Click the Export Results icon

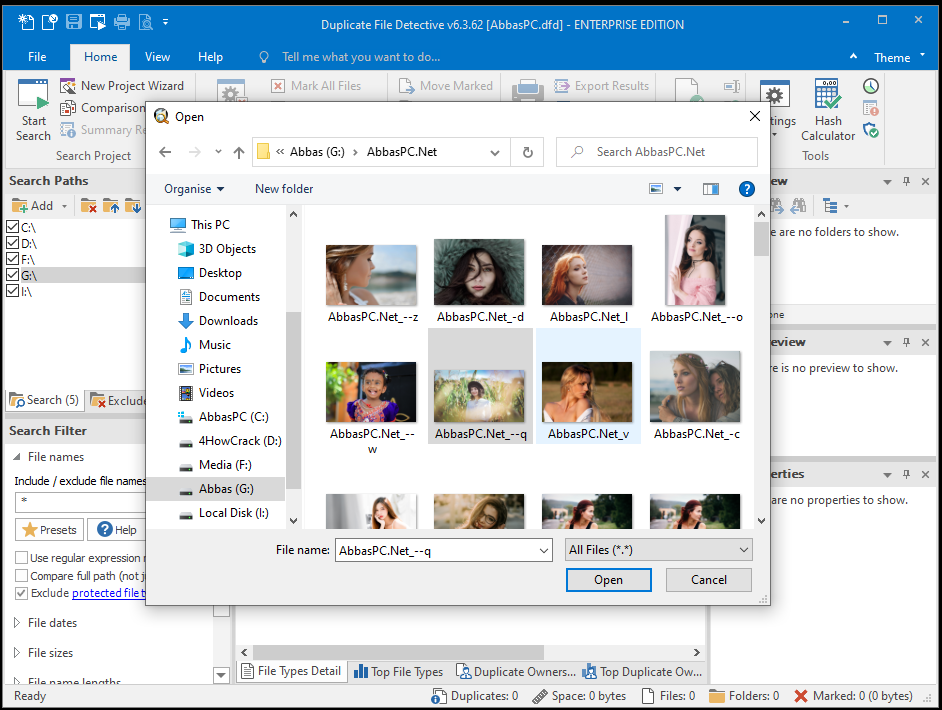[562, 86]
